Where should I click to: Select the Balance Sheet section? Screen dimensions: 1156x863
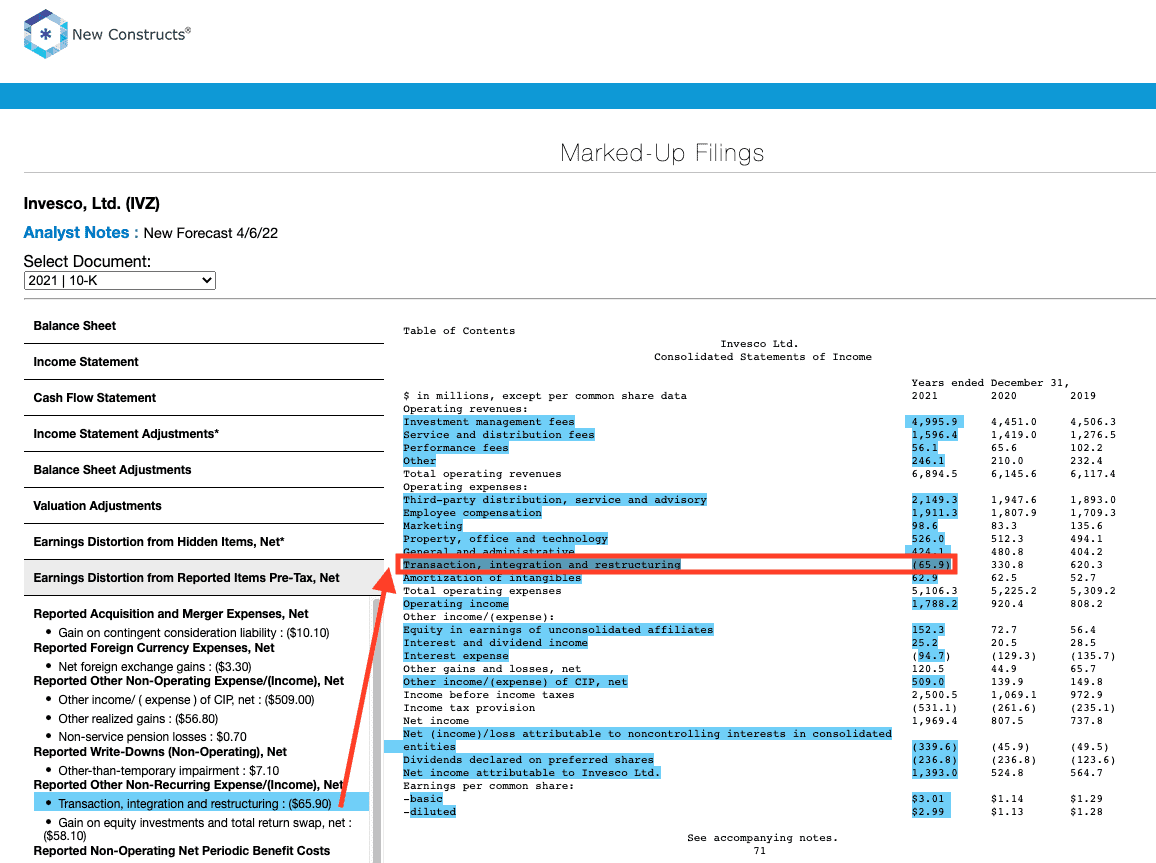click(203, 326)
